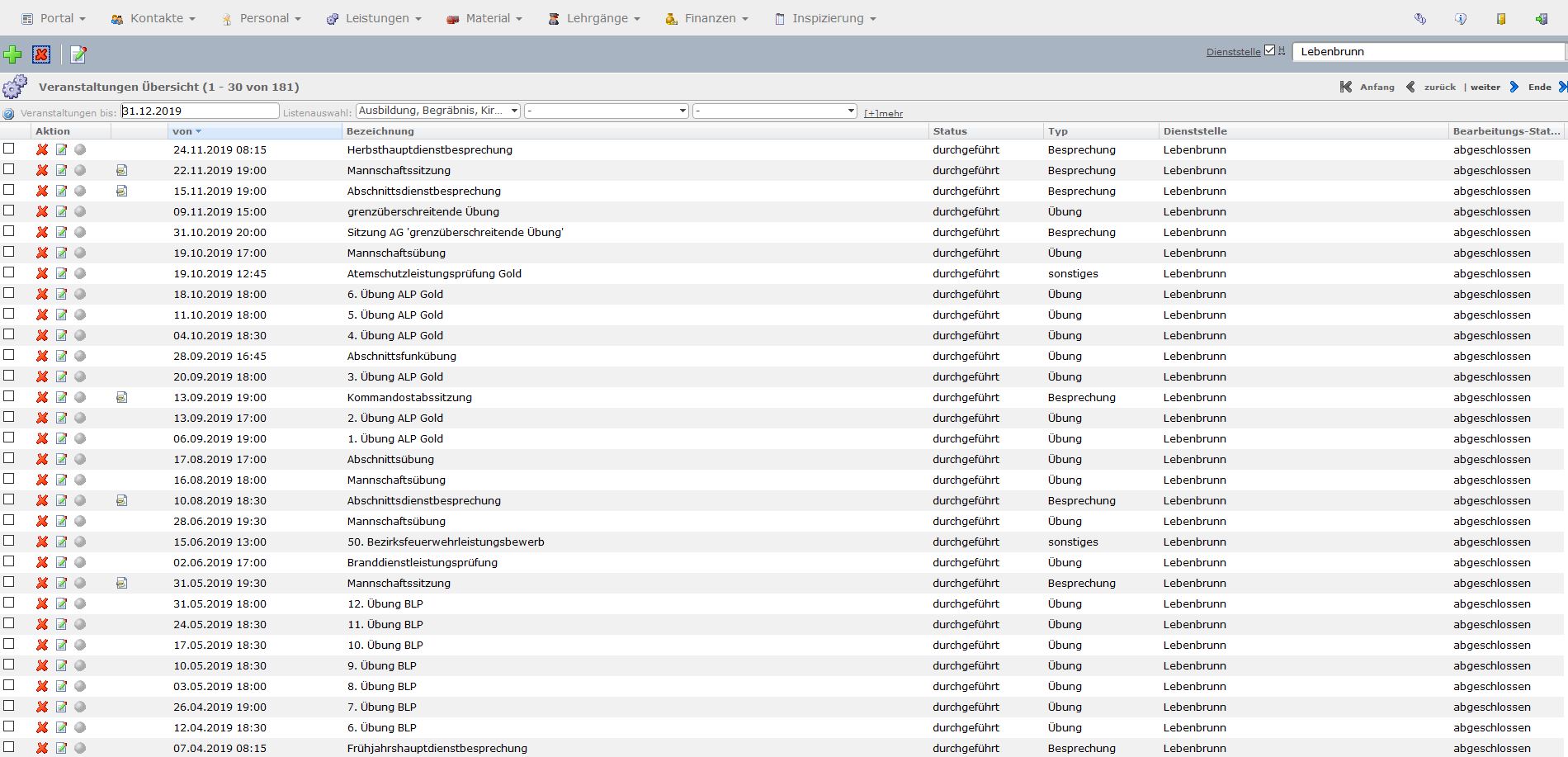Click the gray status circle for Abschnittsfunkübung
This screenshot has width=1568, height=757.
[x=80, y=356]
